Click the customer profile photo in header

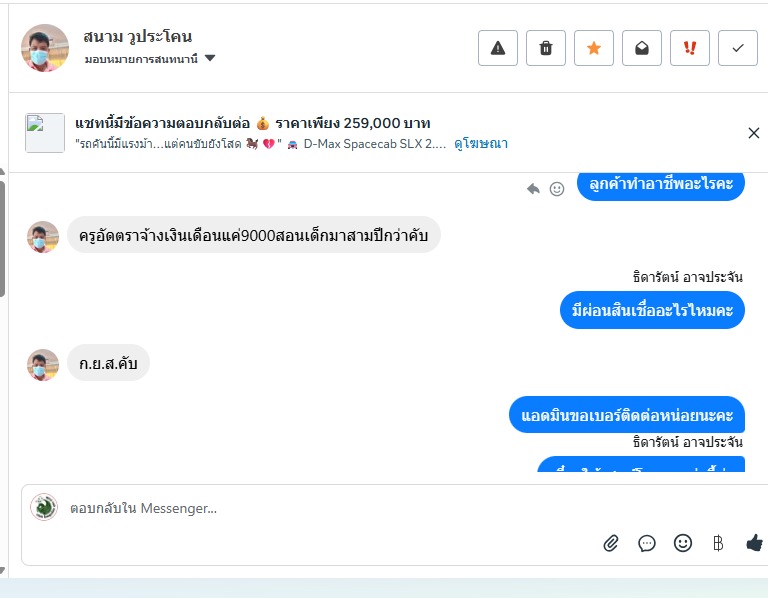coord(45,48)
